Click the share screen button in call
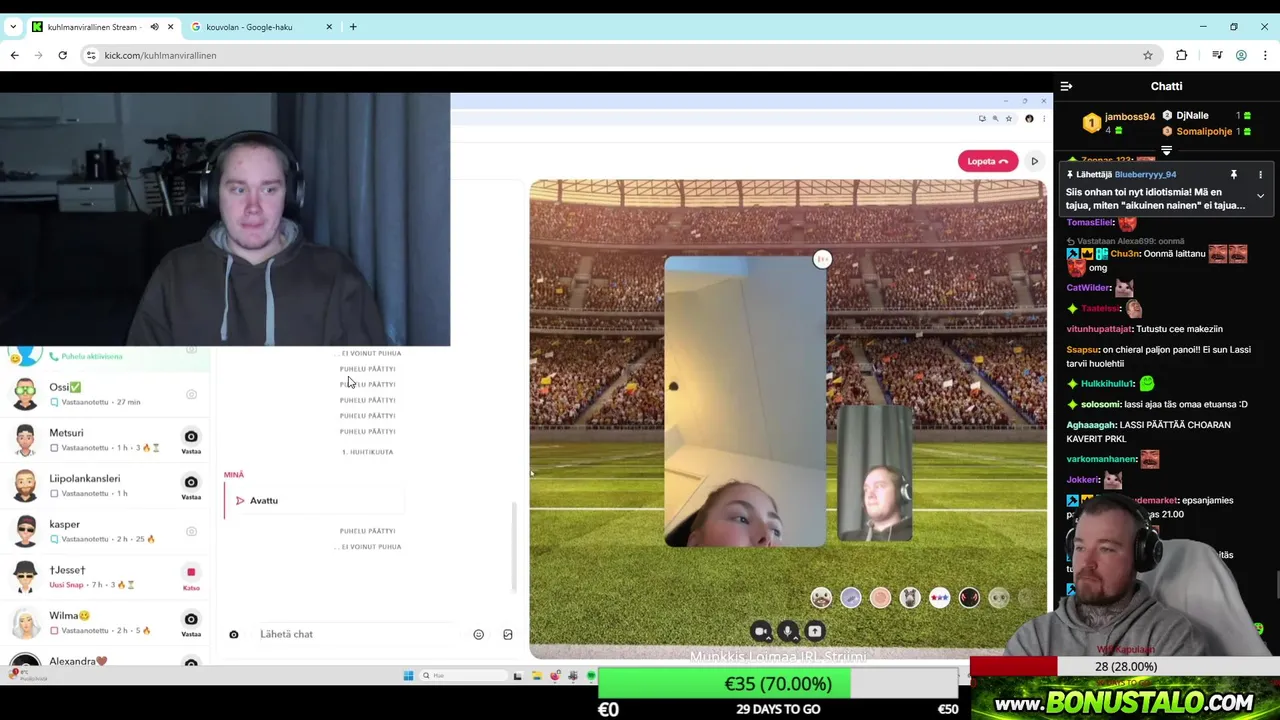This screenshot has height=720, width=1280. click(815, 631)
